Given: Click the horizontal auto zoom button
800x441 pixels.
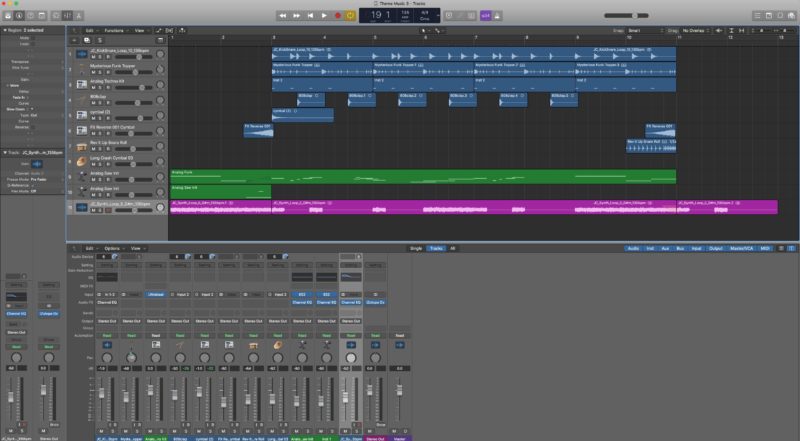Looking at the screenshot, I should coord(741,31).
